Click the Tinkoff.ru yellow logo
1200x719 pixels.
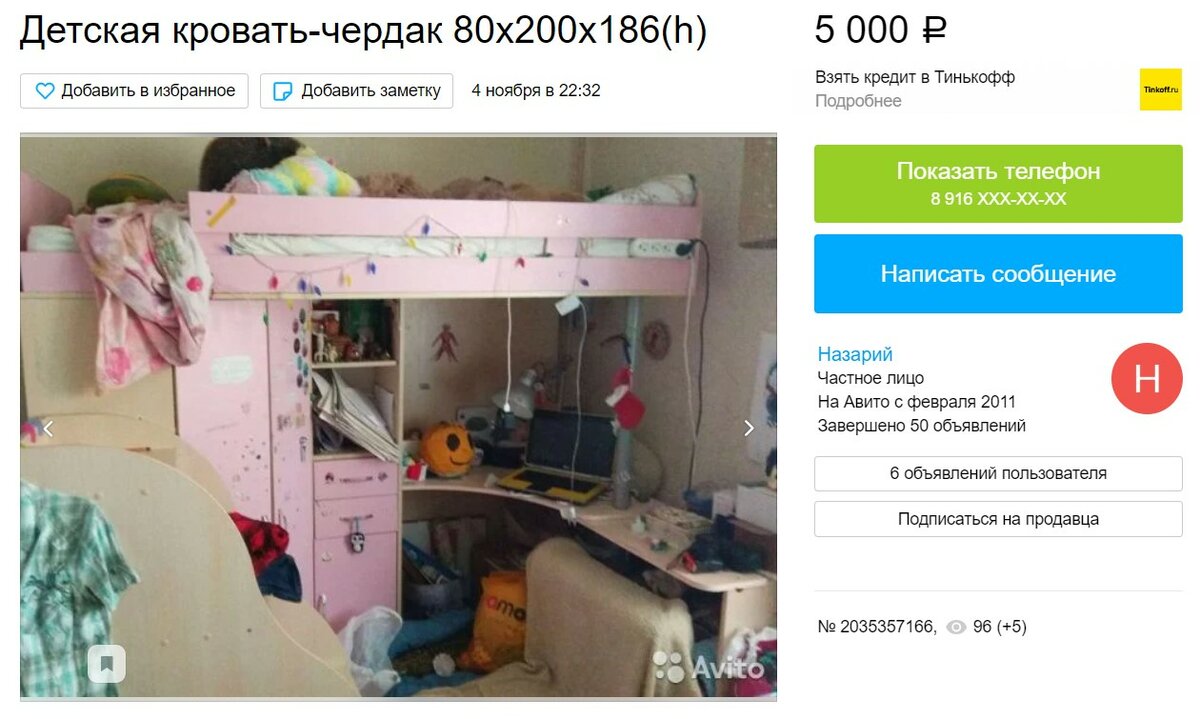pyautogui.click(x=1160, y=89)
